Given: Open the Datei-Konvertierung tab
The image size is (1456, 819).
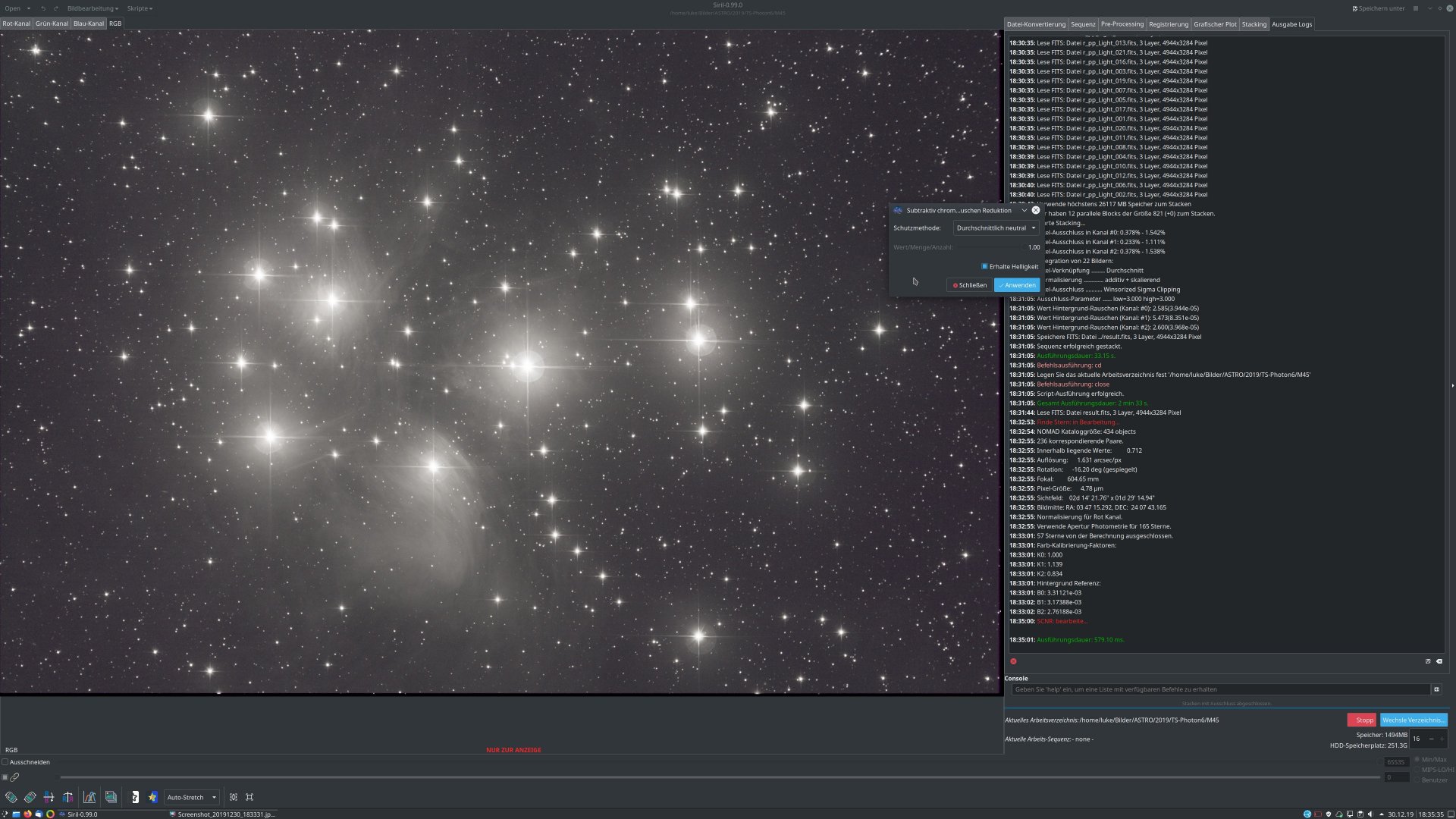Looking at the screenshot, I should [1036, 24].
